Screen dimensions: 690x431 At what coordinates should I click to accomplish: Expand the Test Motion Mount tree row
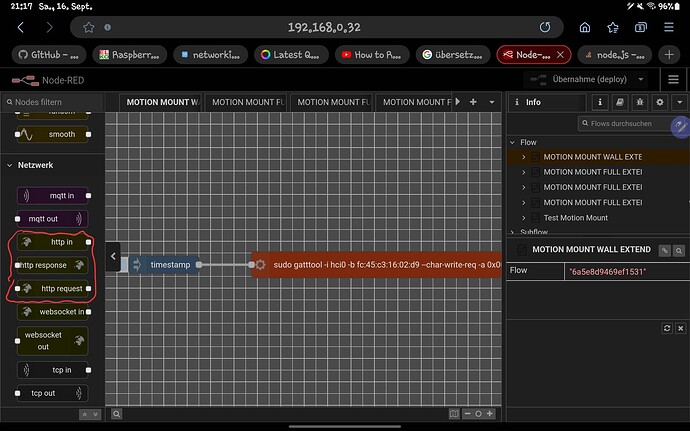(524, 218)
